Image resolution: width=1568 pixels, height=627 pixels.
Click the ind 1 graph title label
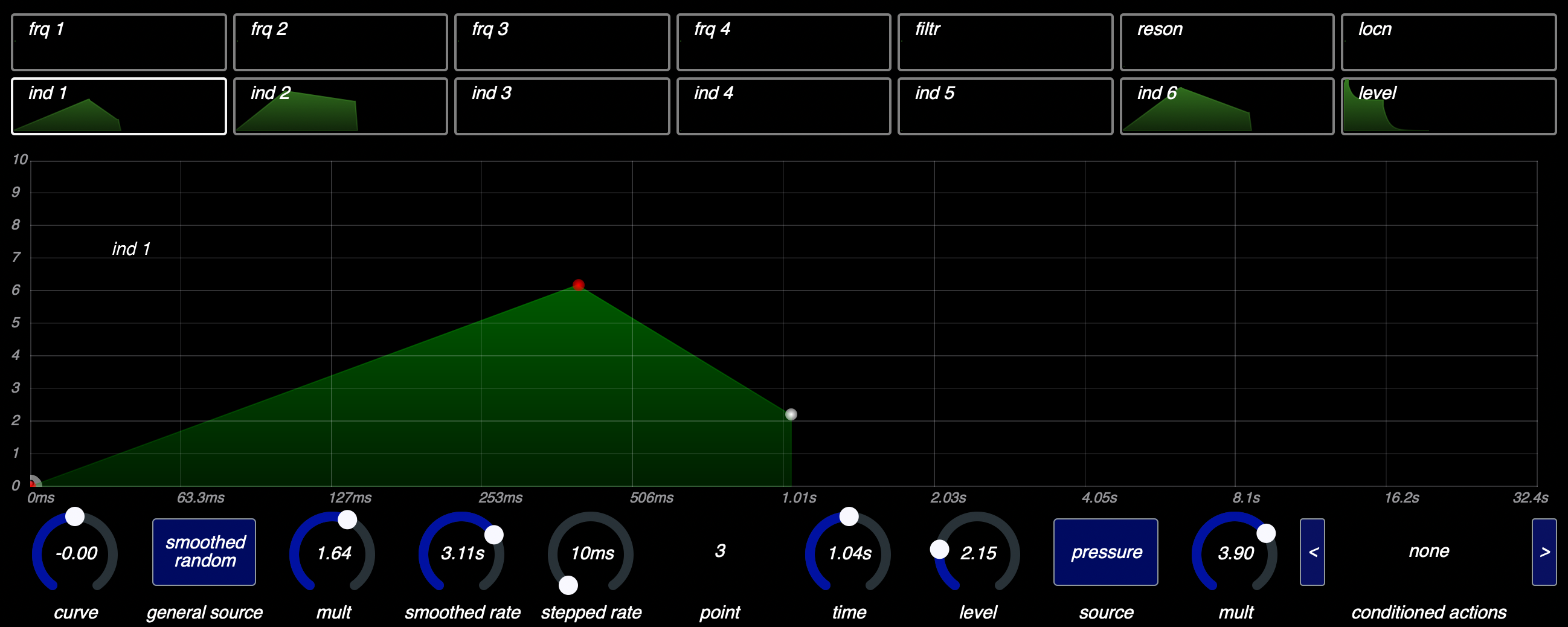tap(131, 248)
